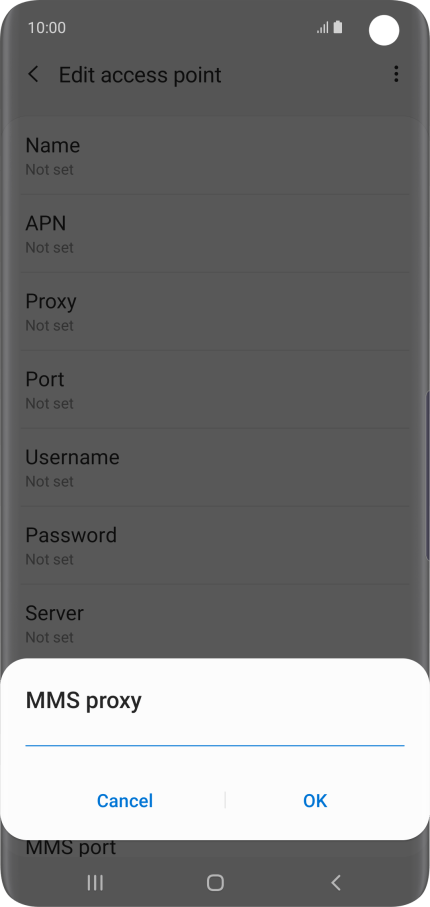Tap the home navigation button

tap(215, 882)
